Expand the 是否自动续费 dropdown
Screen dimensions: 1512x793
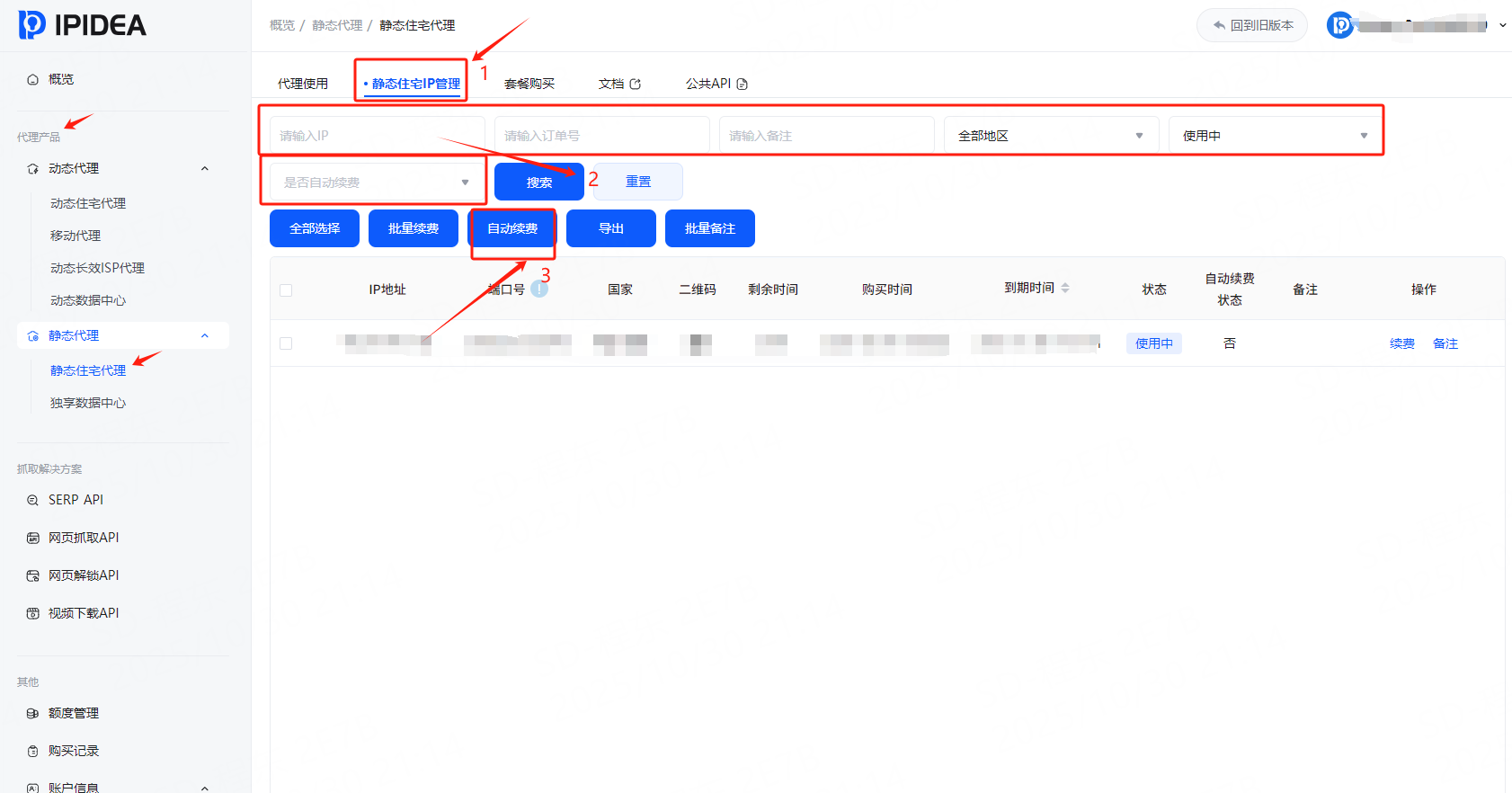(376, 183)
